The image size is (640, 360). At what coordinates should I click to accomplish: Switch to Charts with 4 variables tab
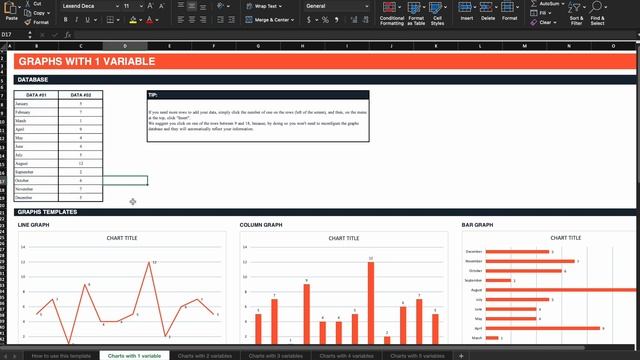pos(347,356)
